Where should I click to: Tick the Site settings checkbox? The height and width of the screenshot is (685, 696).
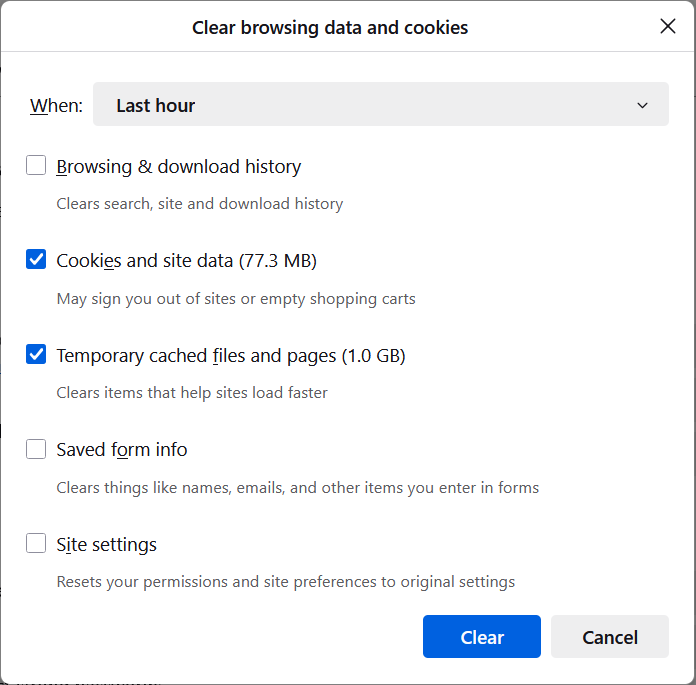[x=36, y=544]
